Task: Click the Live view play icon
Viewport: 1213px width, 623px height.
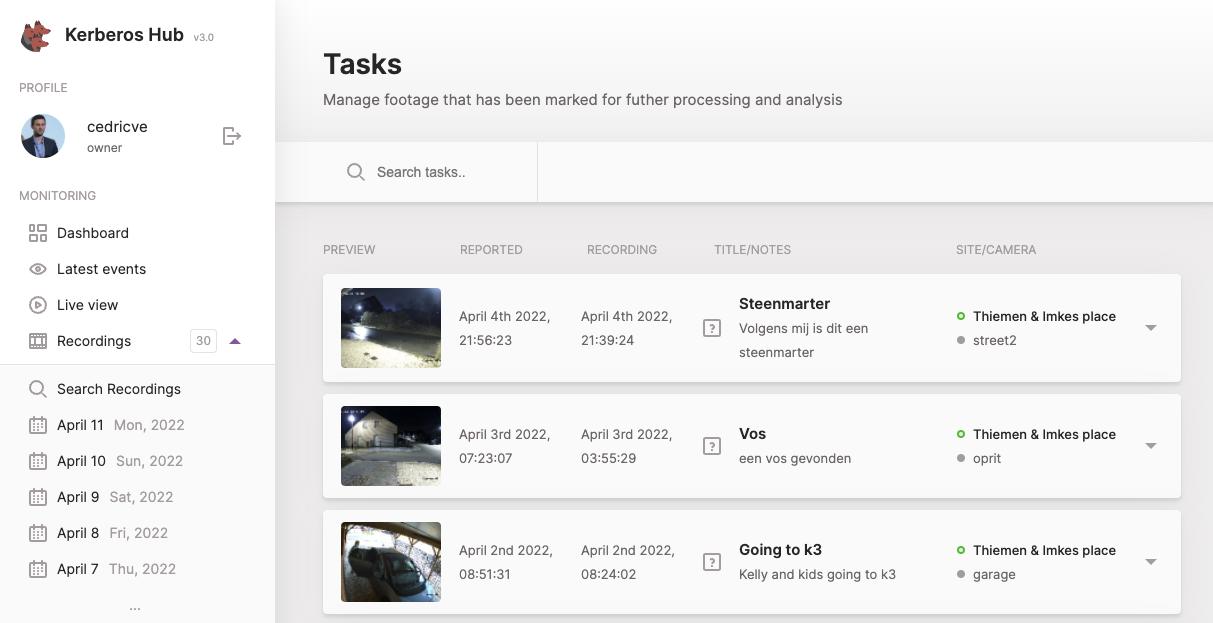Action: (x=37, y=304)
